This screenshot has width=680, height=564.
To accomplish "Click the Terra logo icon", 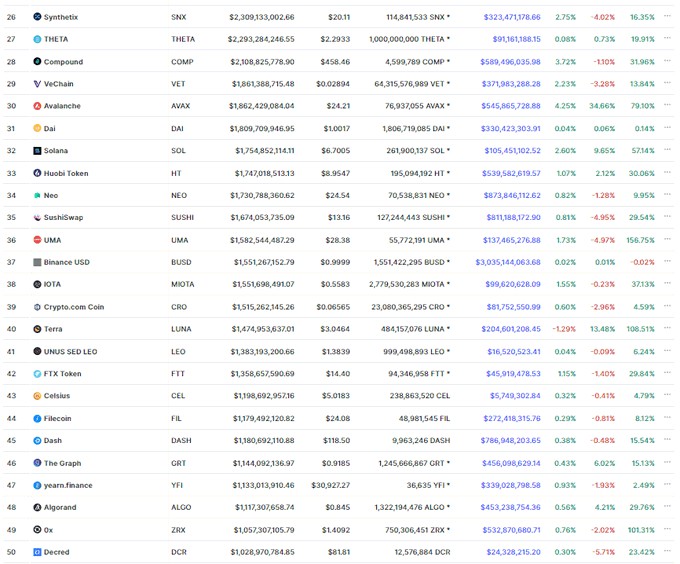I will point(37,329).
